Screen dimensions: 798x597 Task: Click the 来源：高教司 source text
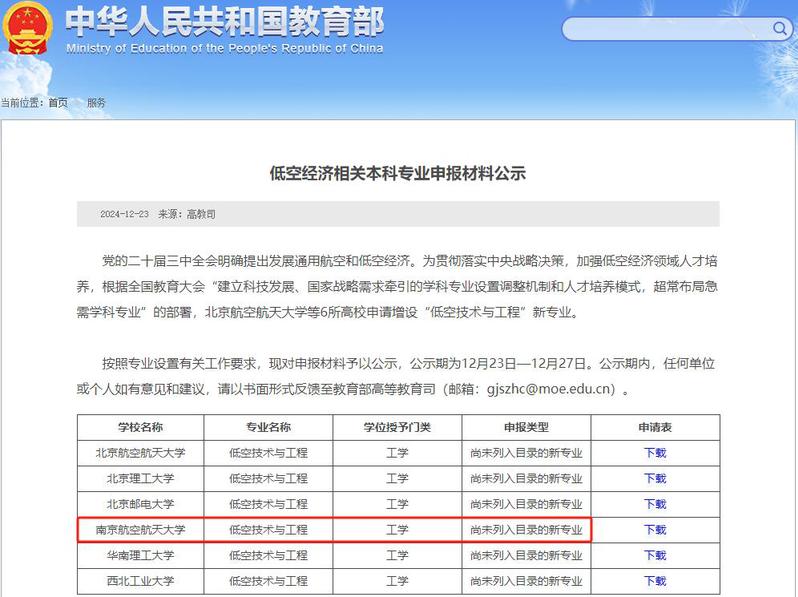coord(186,214)
